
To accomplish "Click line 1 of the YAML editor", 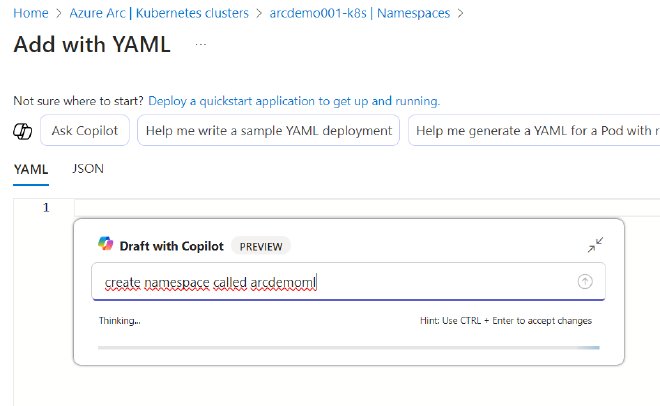I will pos(366,208).
